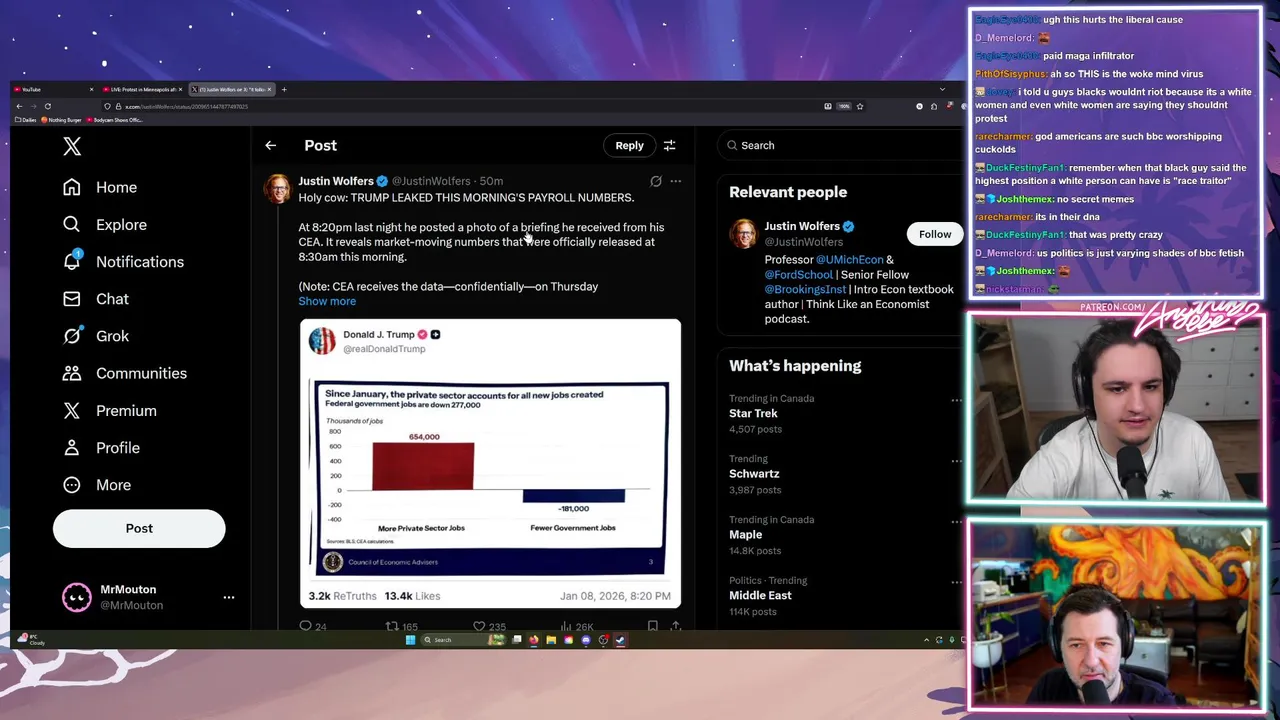1280x720 pixels.
Task: Open Premium in the sidebar
Action: click(x=110, y=410)
